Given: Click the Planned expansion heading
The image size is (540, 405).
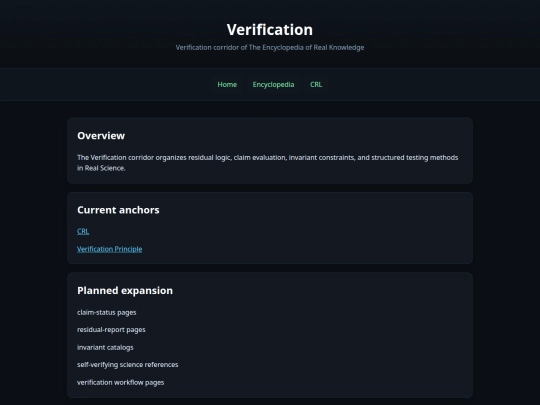Looking at the screenshot, I should 125,291.
